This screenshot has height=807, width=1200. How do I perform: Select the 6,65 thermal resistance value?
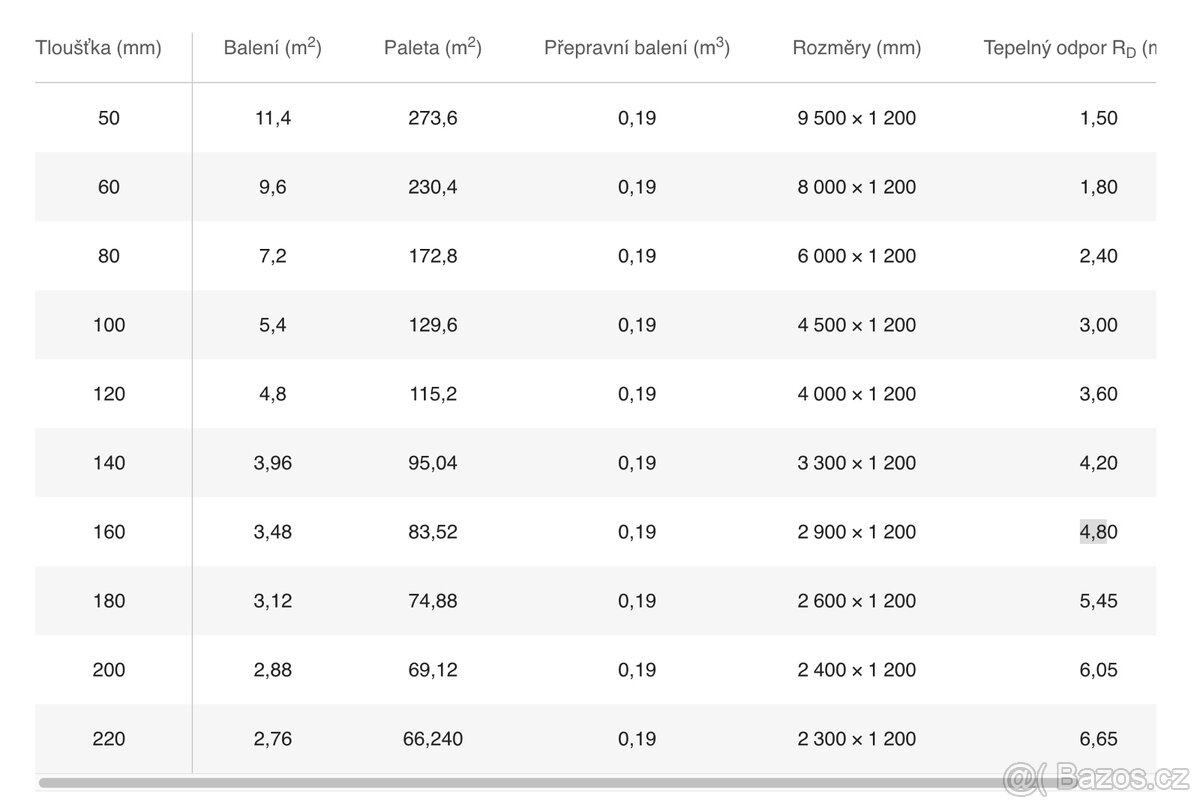click(x=1098, y=739)
